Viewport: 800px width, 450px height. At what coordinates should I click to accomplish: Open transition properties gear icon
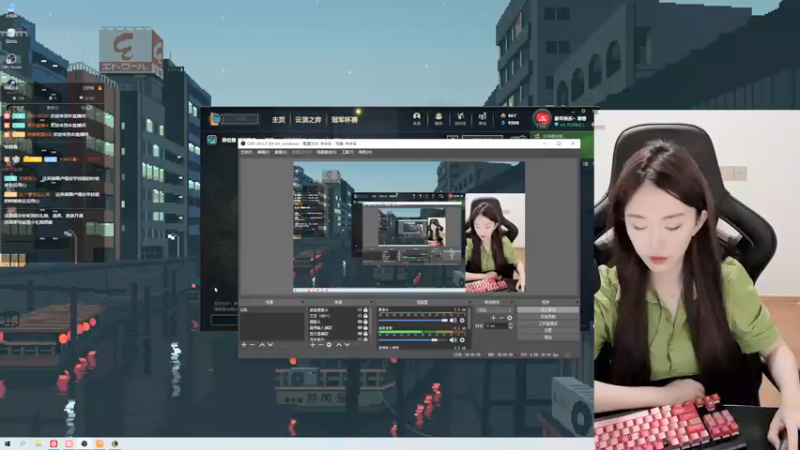coord(510,318)
